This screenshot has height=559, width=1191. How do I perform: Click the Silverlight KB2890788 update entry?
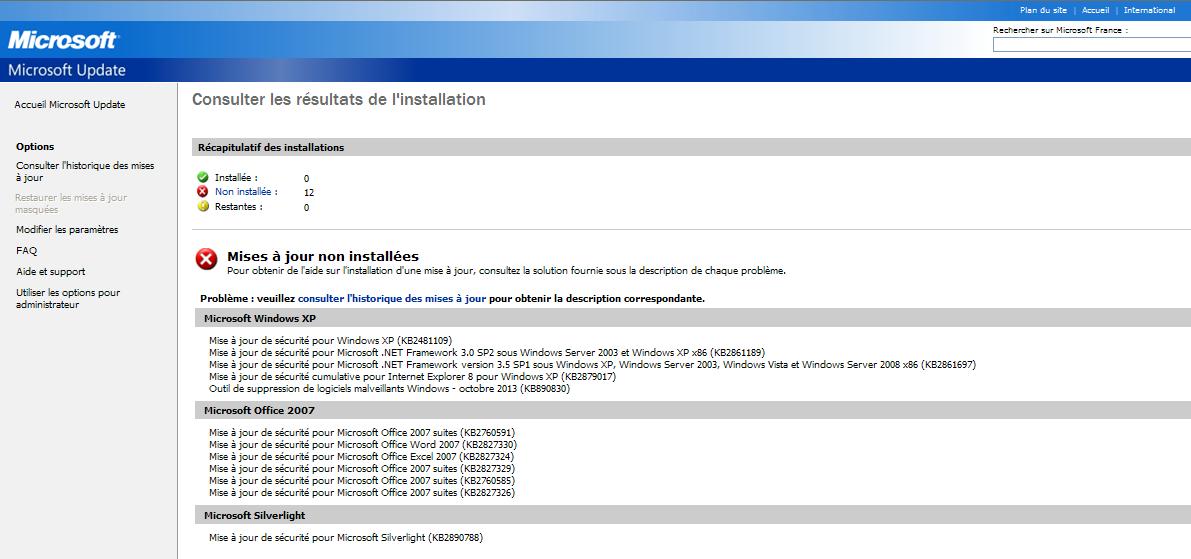(346, 538)
